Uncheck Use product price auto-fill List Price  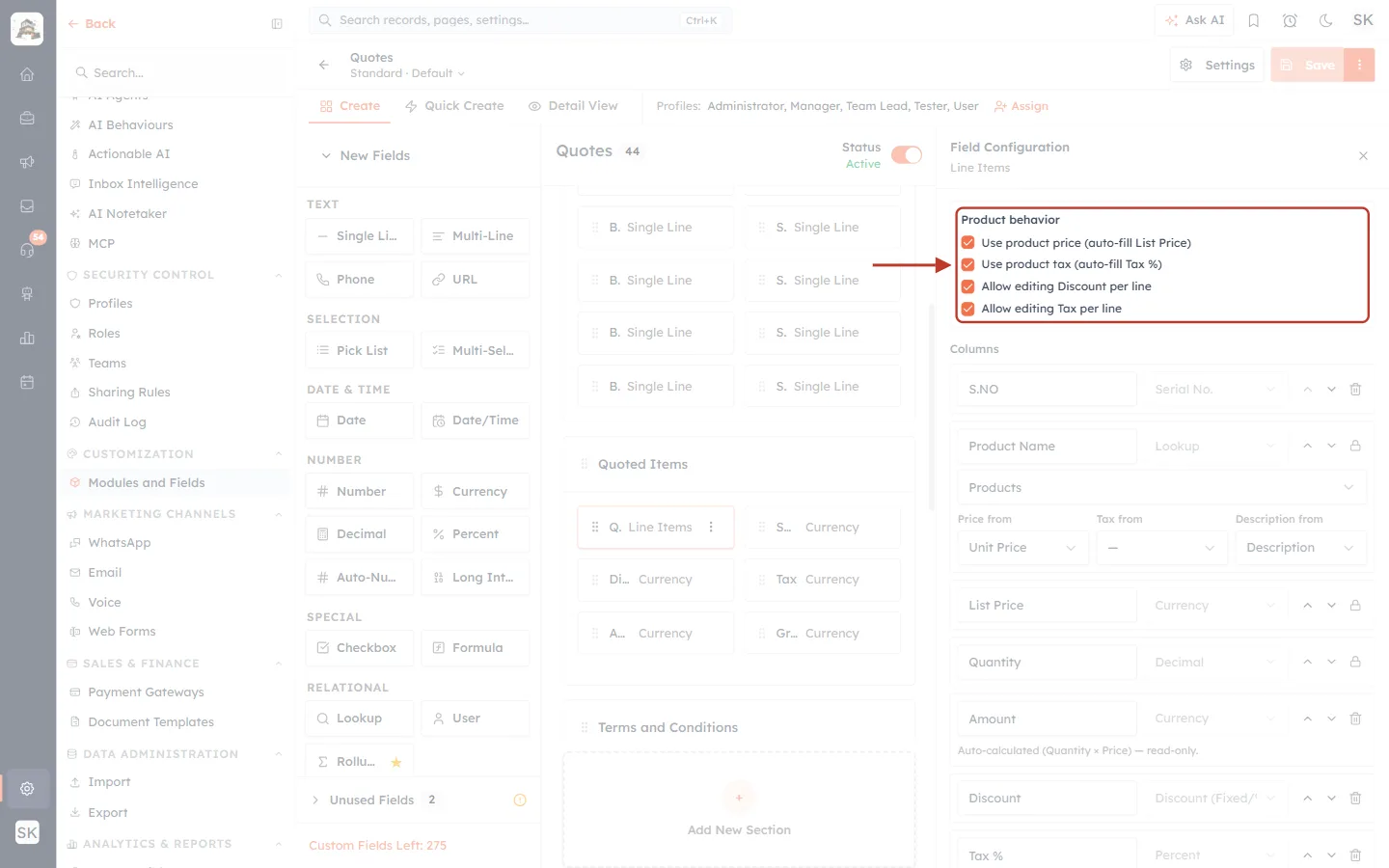967,243
